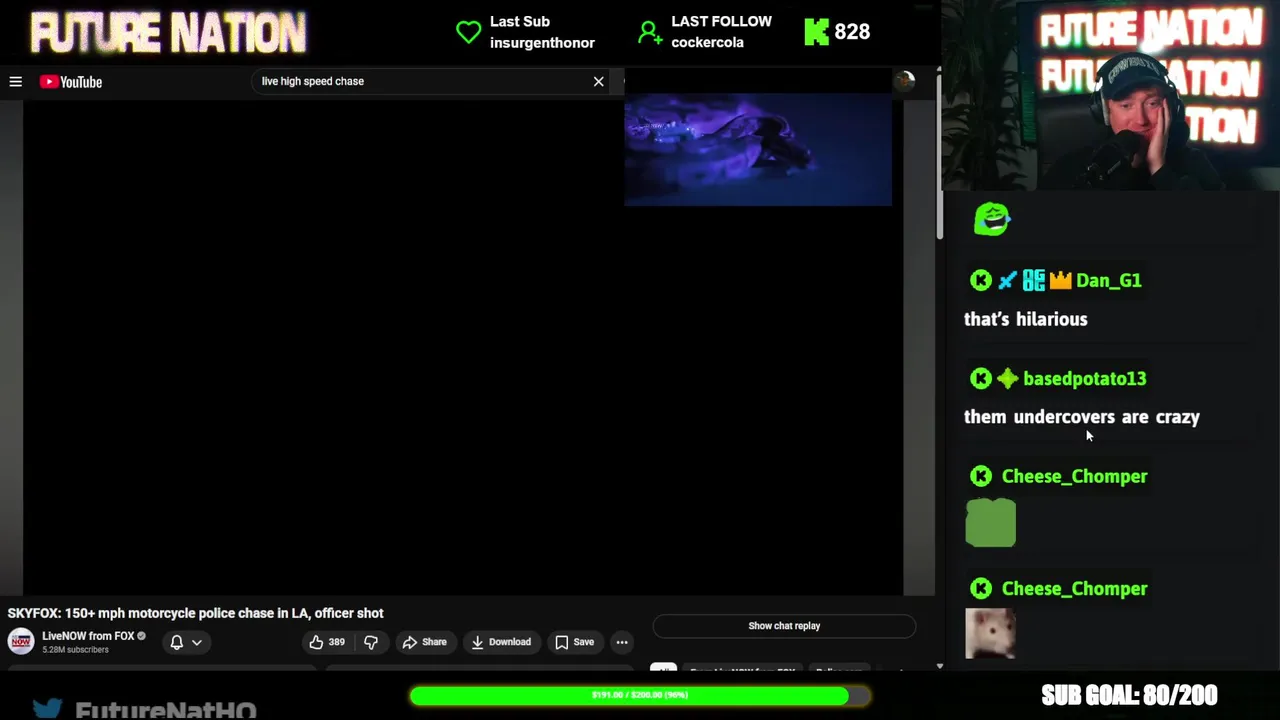
Task: Click the green square emote from Cheese_Chomper
Action: click(x=990, y=523)
